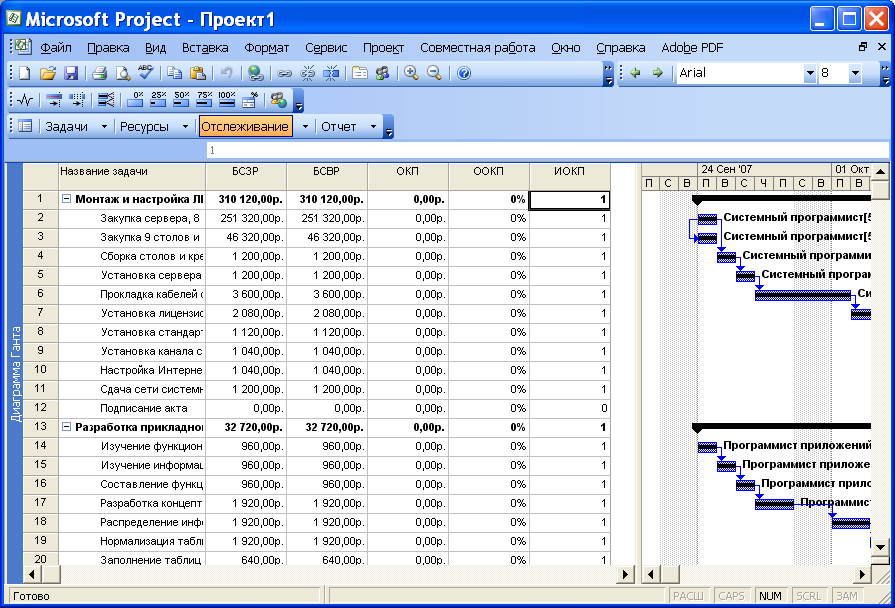Open print preview
The height and width of the screenshot is (608, 895).
tap(122, 73)
